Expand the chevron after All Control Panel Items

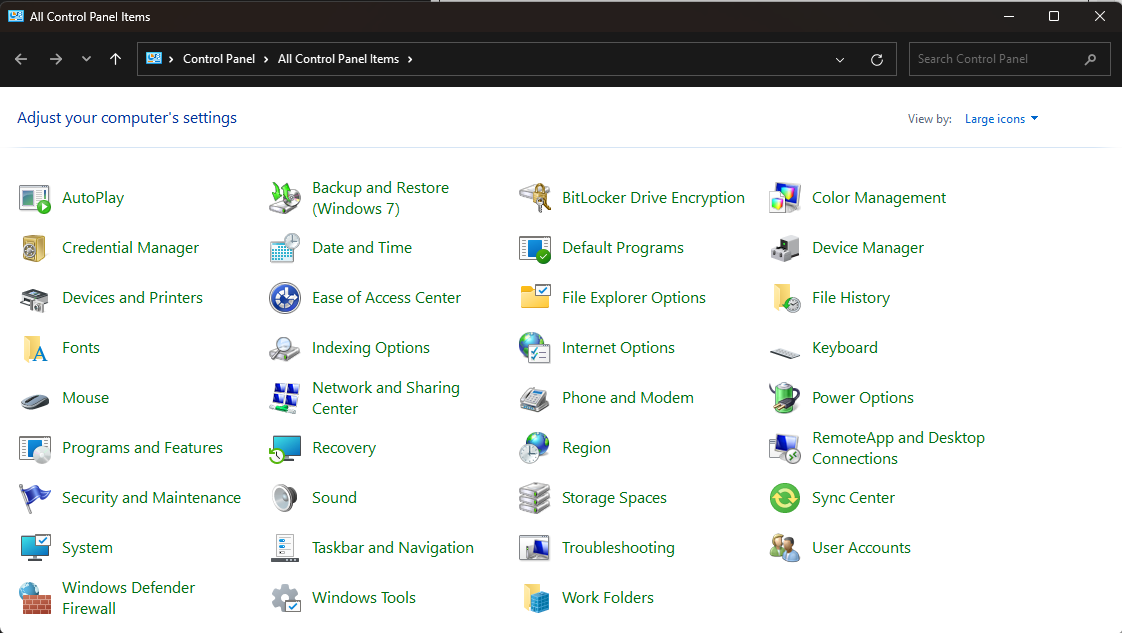click(410, 59)
